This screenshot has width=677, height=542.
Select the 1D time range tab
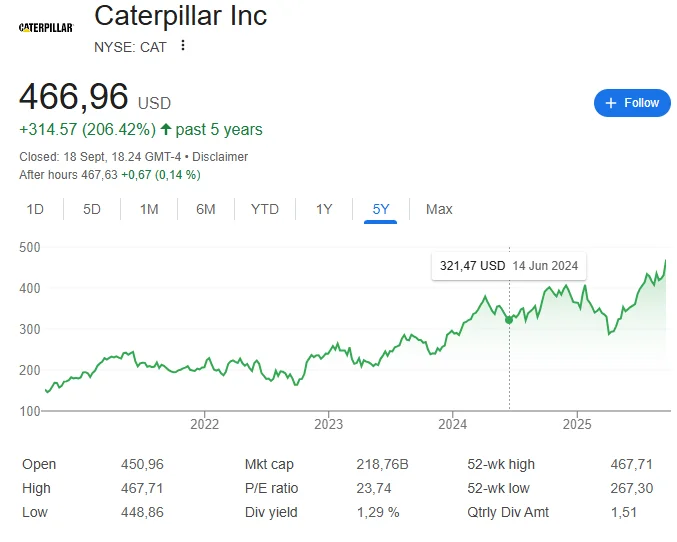coord(35,209)
